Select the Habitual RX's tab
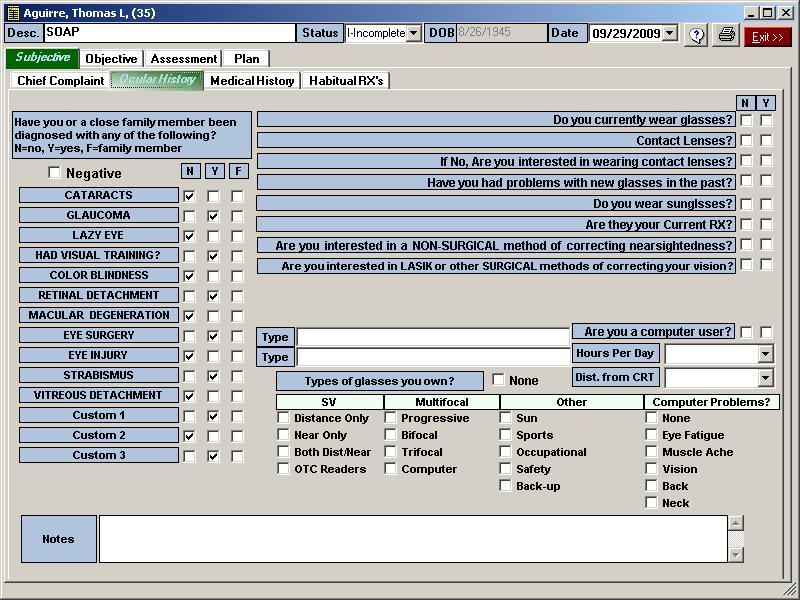800x600 pixels. [x=345, y=81]
